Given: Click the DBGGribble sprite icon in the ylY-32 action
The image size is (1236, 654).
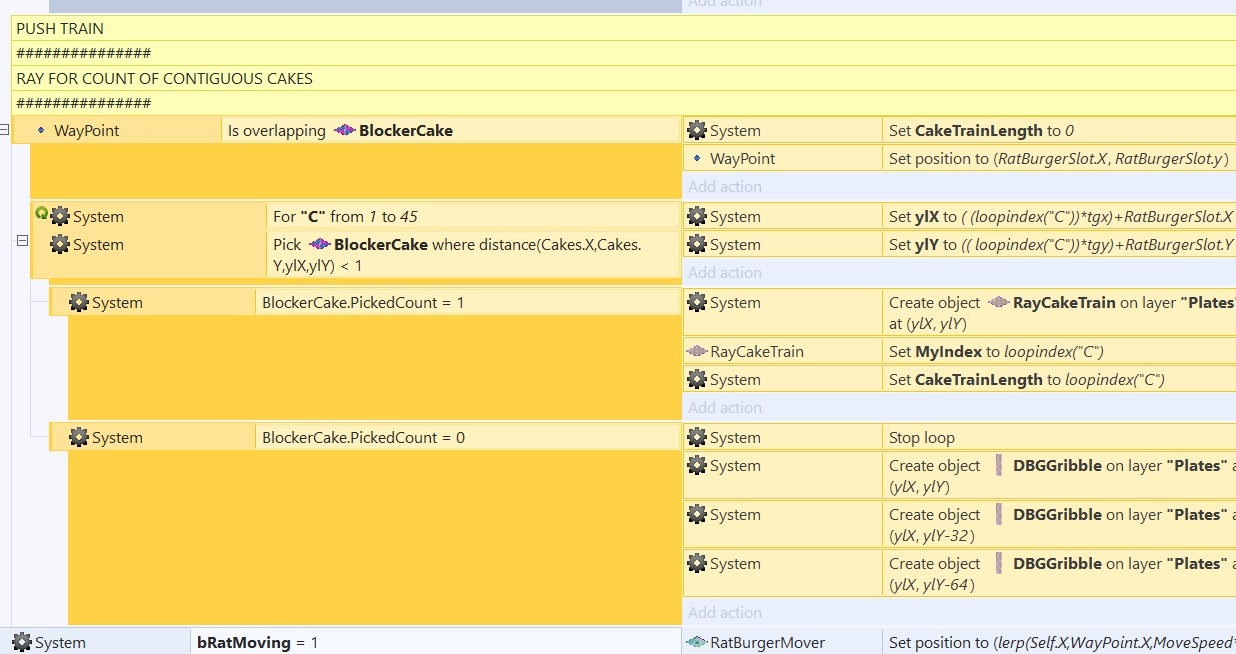Looking at the screenshot, I should pos(998,514).
